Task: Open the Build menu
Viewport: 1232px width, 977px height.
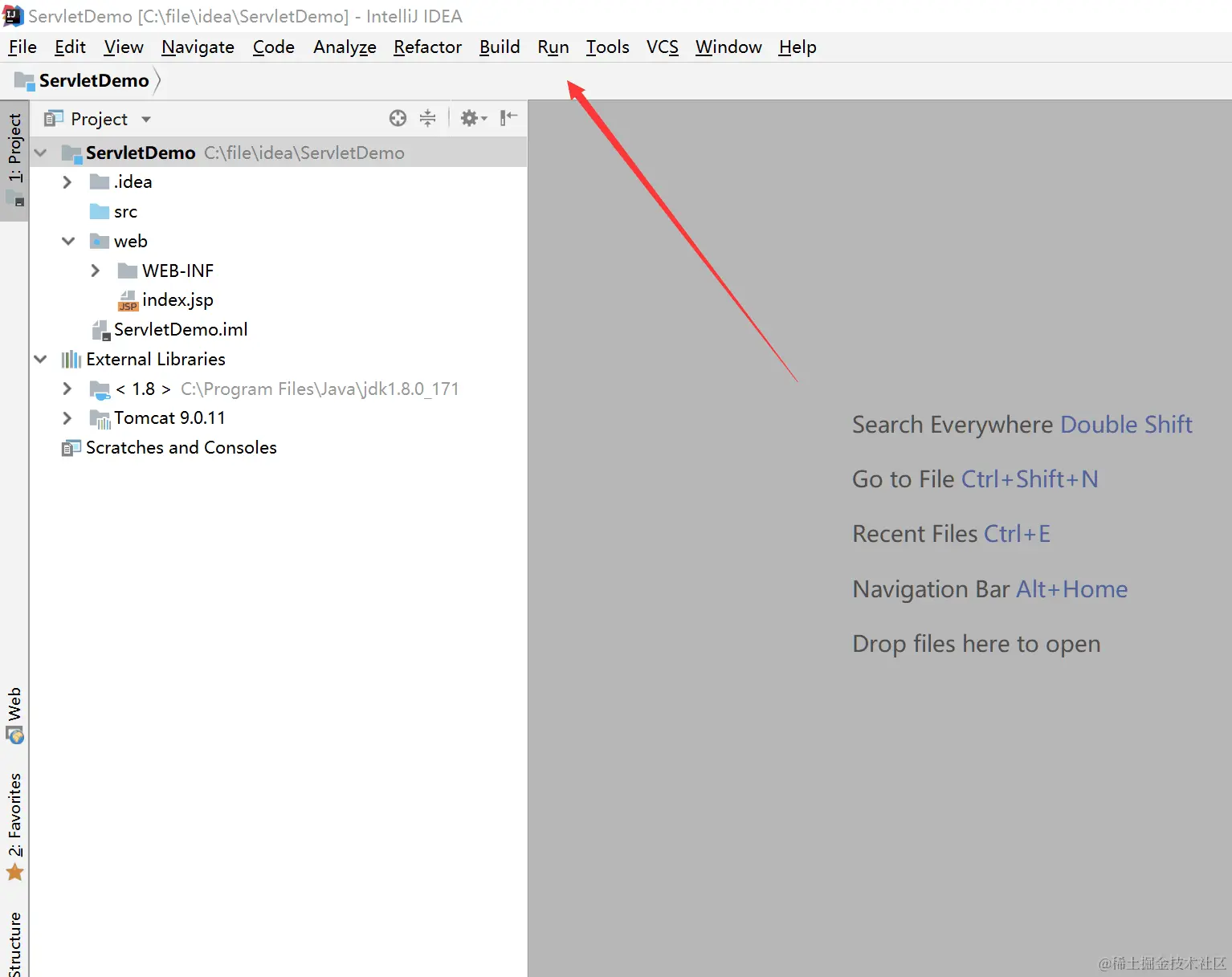Action: (500, 47)
